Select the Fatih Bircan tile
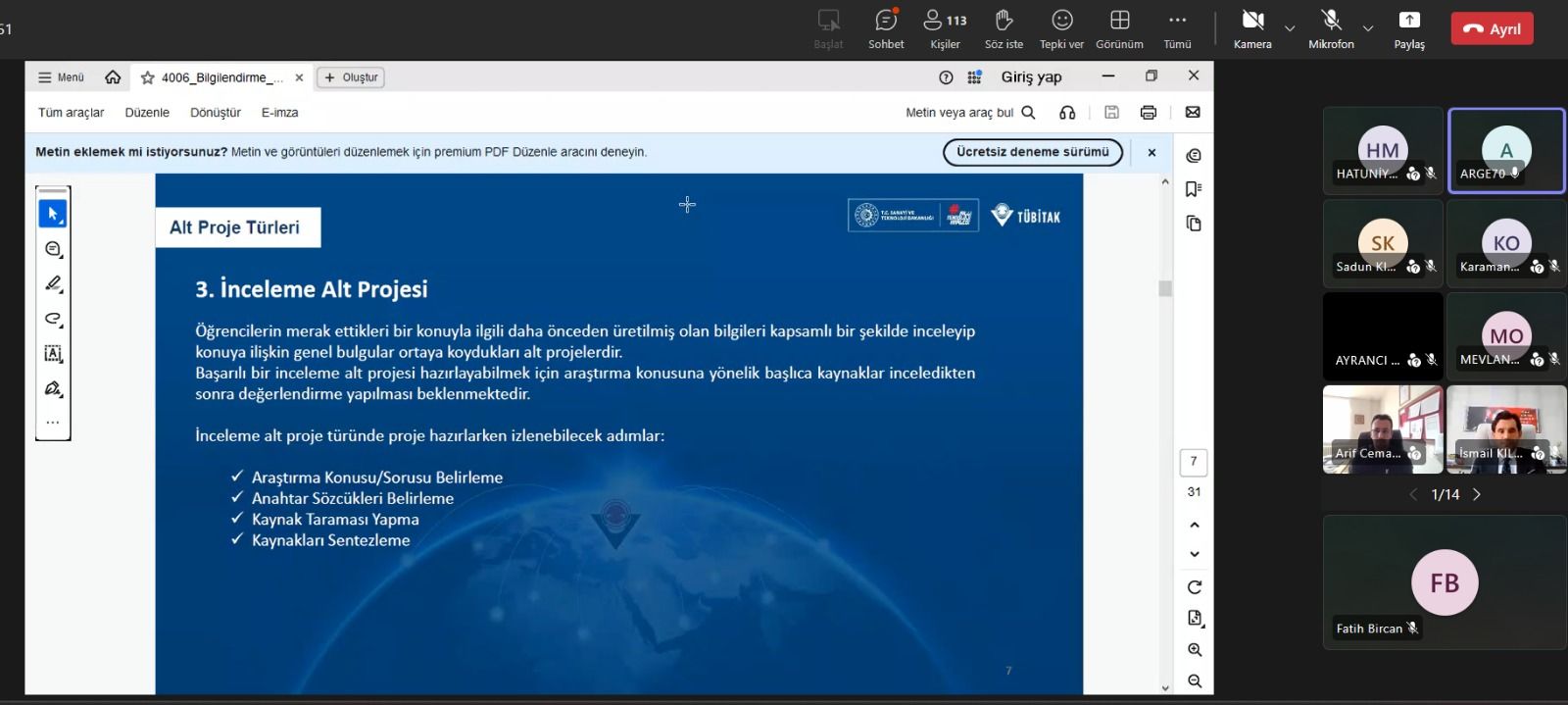This screenshot has height=705, width=1568. pos(1445,582)
